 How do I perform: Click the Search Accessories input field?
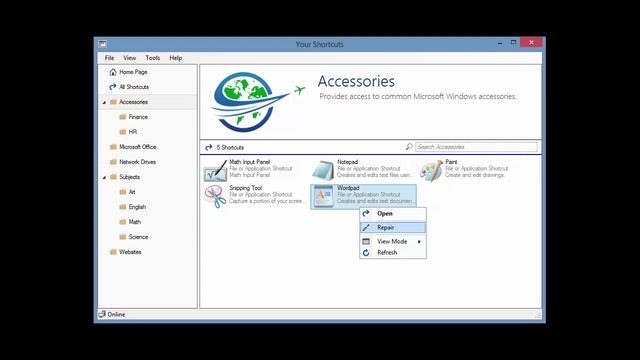[x=476, y=147]
